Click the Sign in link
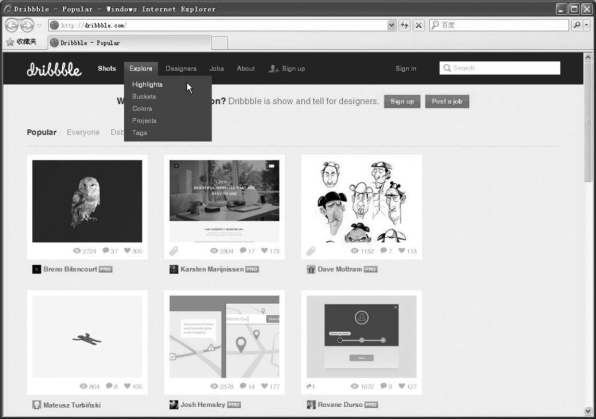 (x=406, y=68)
